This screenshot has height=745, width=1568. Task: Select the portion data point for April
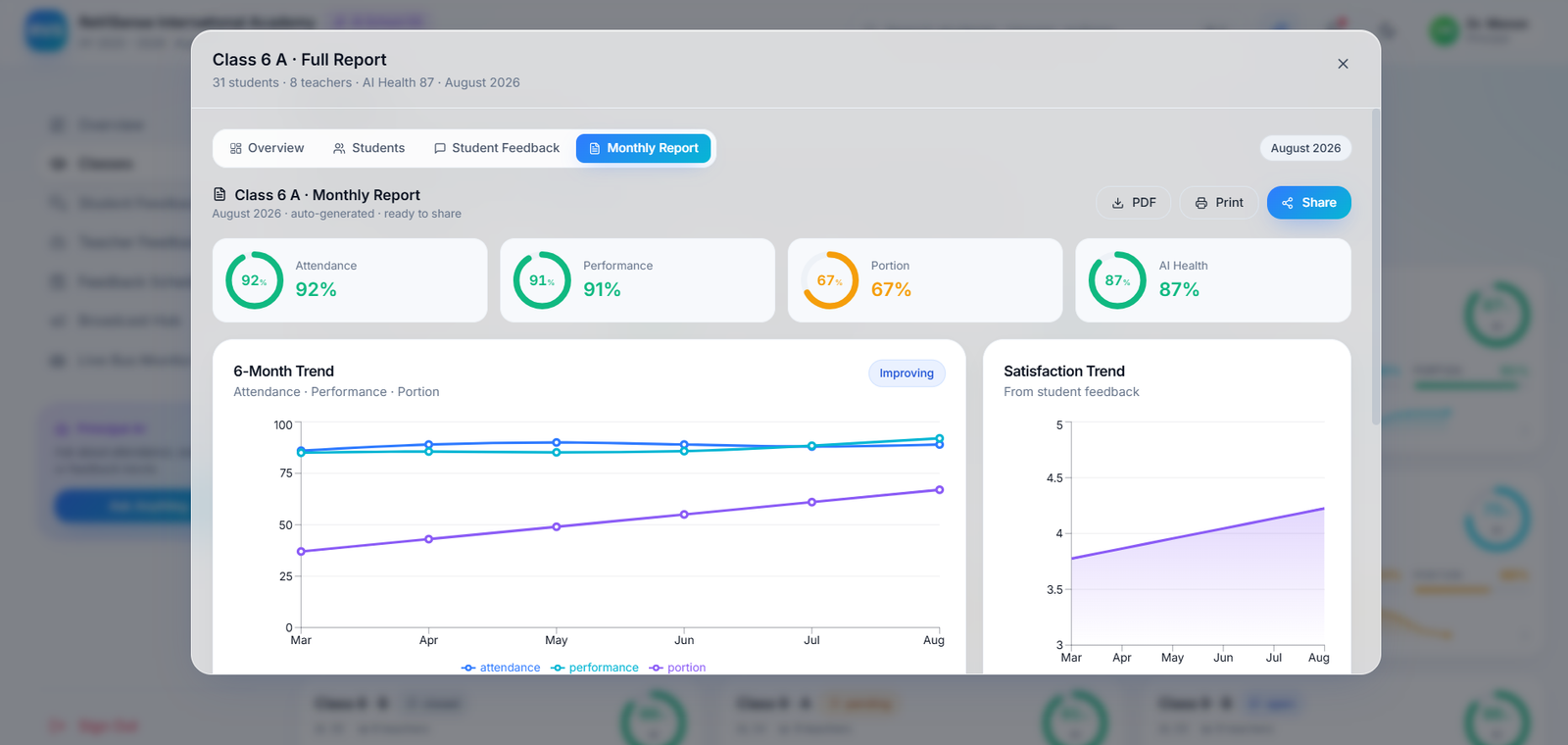[x=428, y=539]
